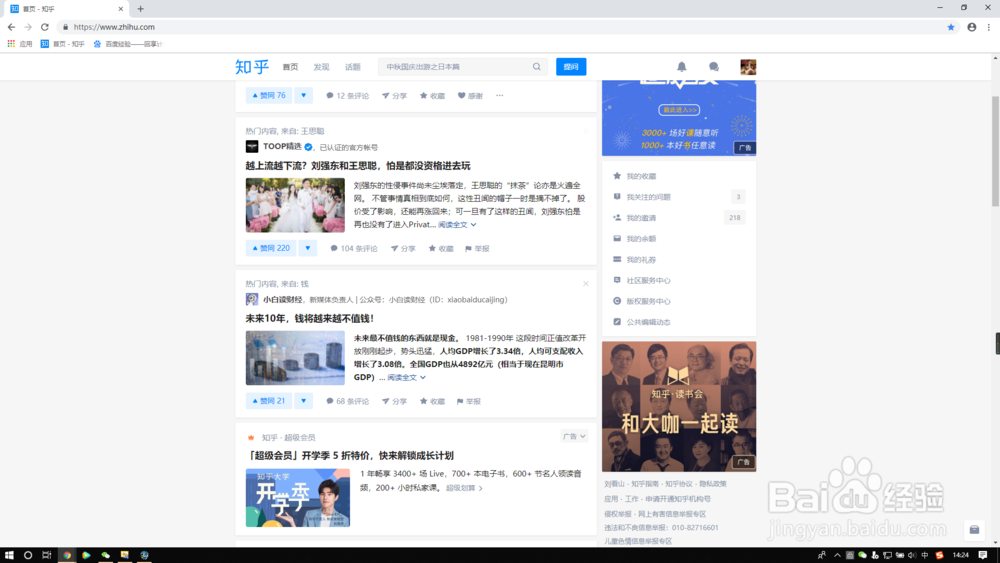
Task: Open the 广告 dropdown on the membership card
Action: [574, 436]
